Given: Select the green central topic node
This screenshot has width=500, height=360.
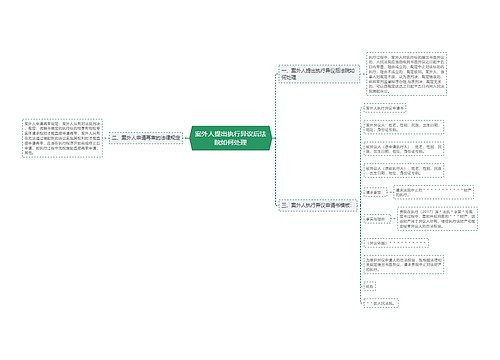Looking at the screenshot, I should point(231,138).
